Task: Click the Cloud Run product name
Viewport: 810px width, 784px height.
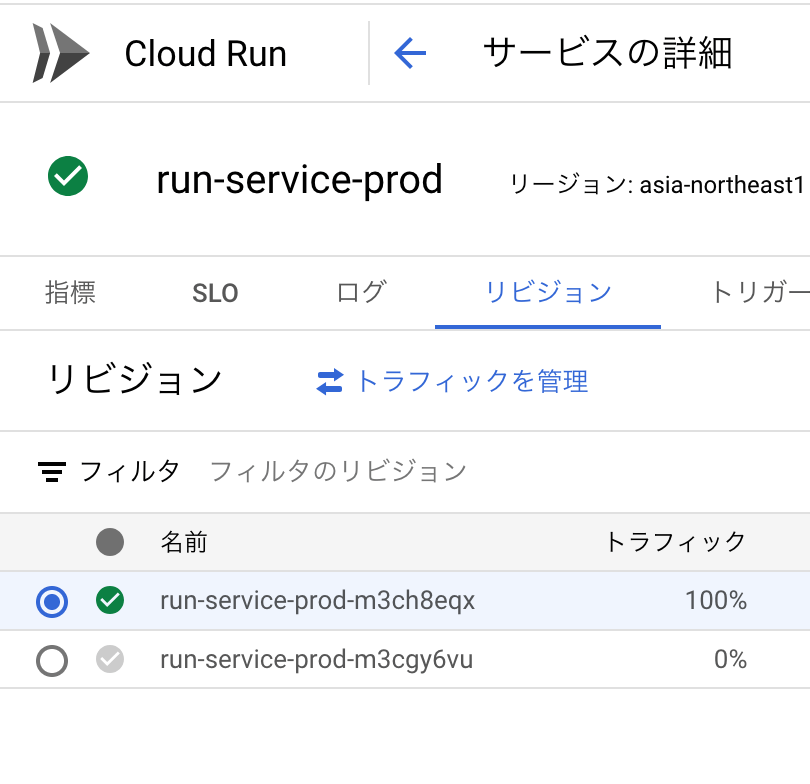Action: click(x=206, y=53)
